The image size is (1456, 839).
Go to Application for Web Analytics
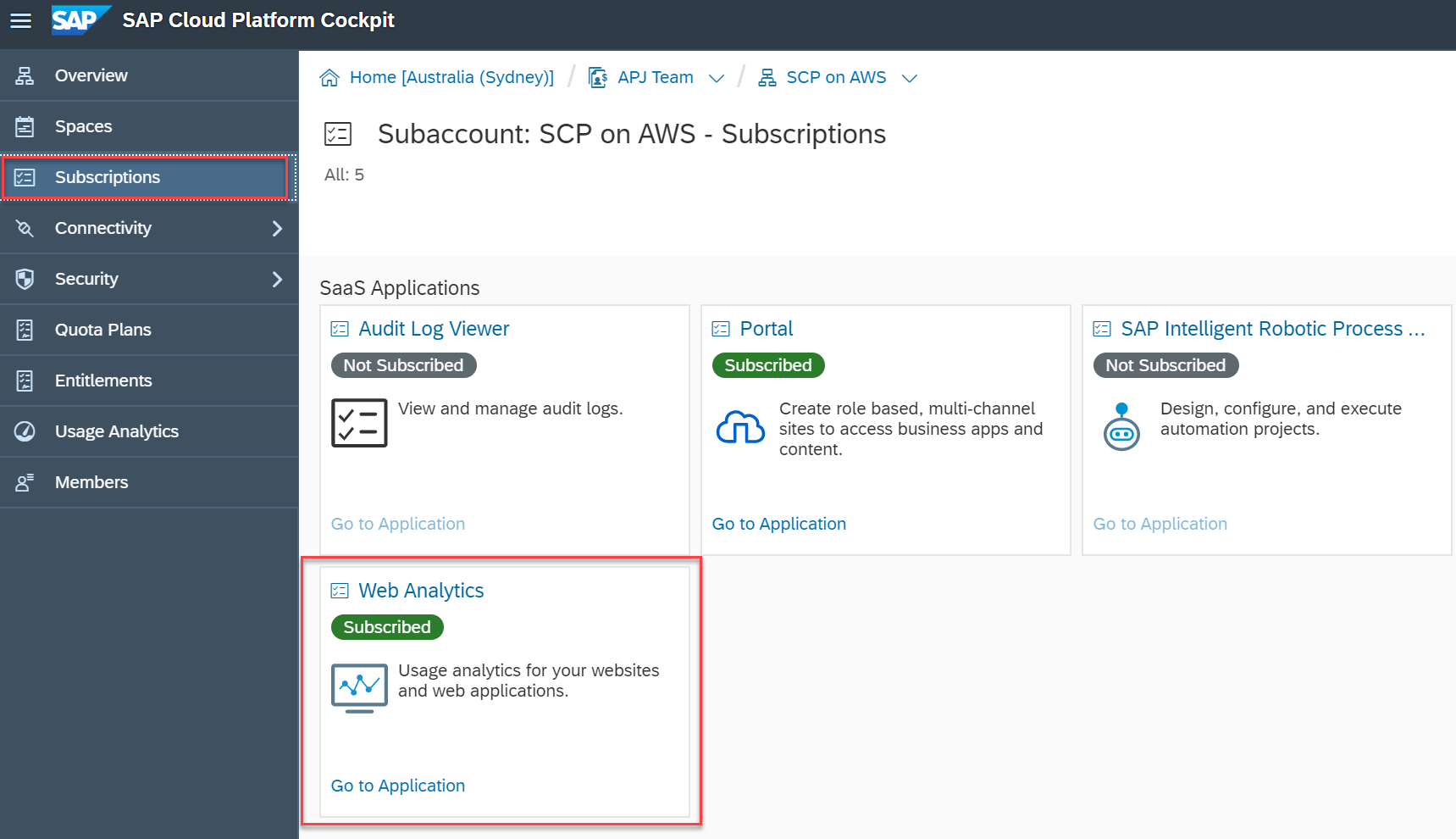point(398,786)
